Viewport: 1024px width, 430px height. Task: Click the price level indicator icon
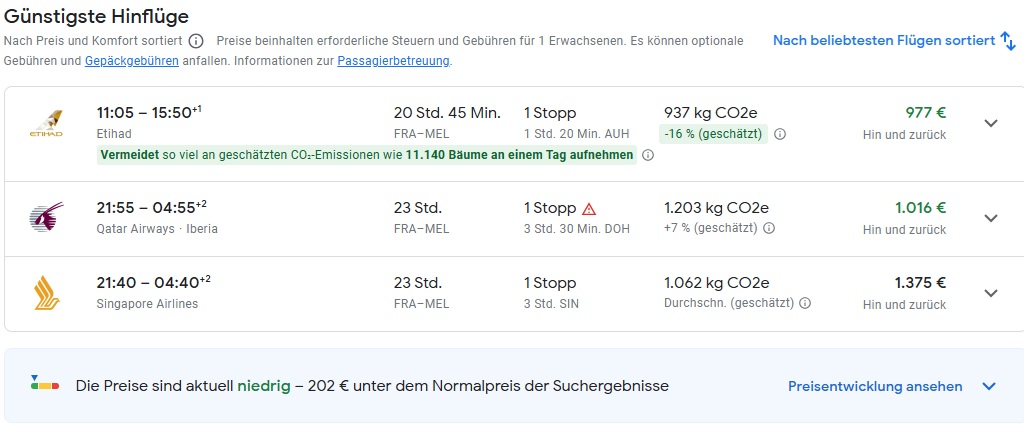click(46, 385)
